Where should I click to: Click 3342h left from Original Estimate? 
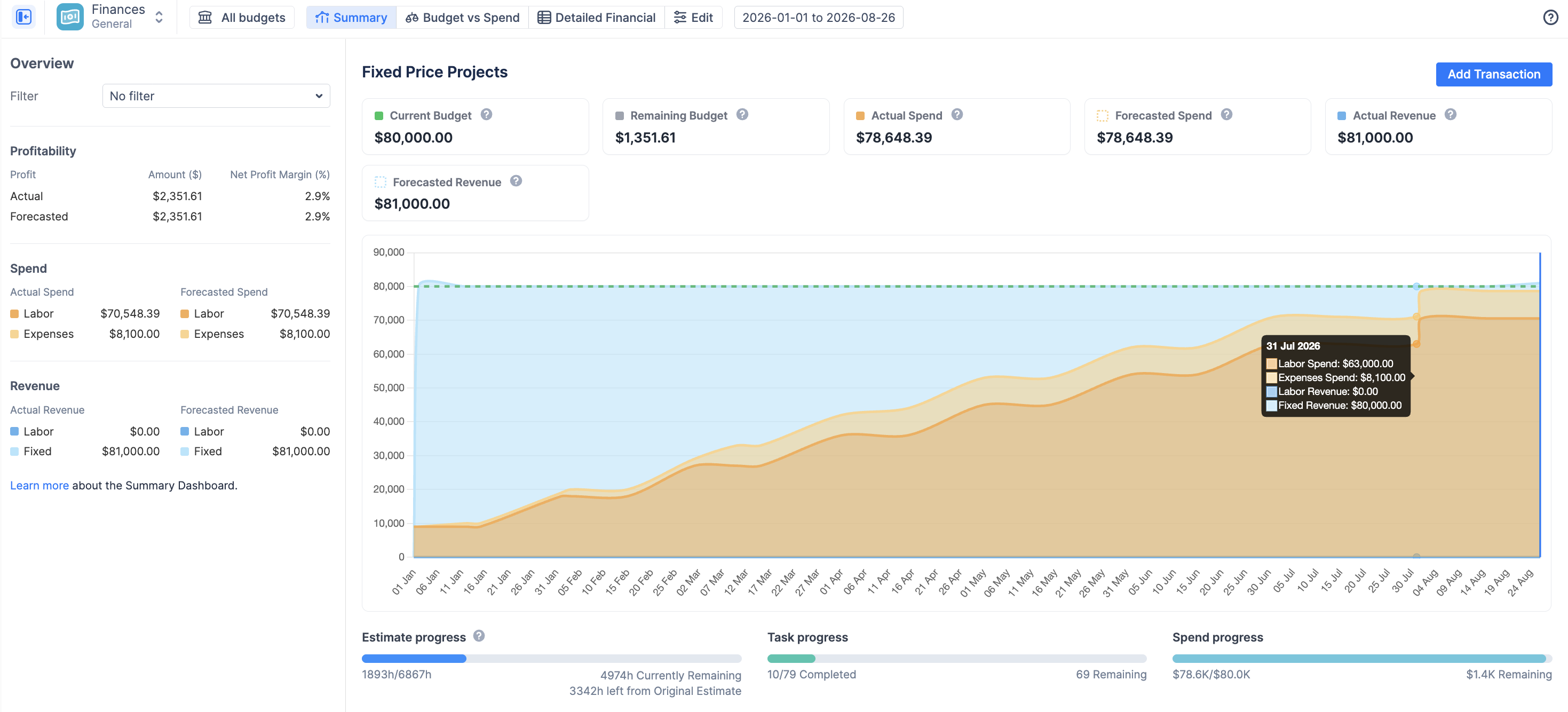[x=655, y=691]
